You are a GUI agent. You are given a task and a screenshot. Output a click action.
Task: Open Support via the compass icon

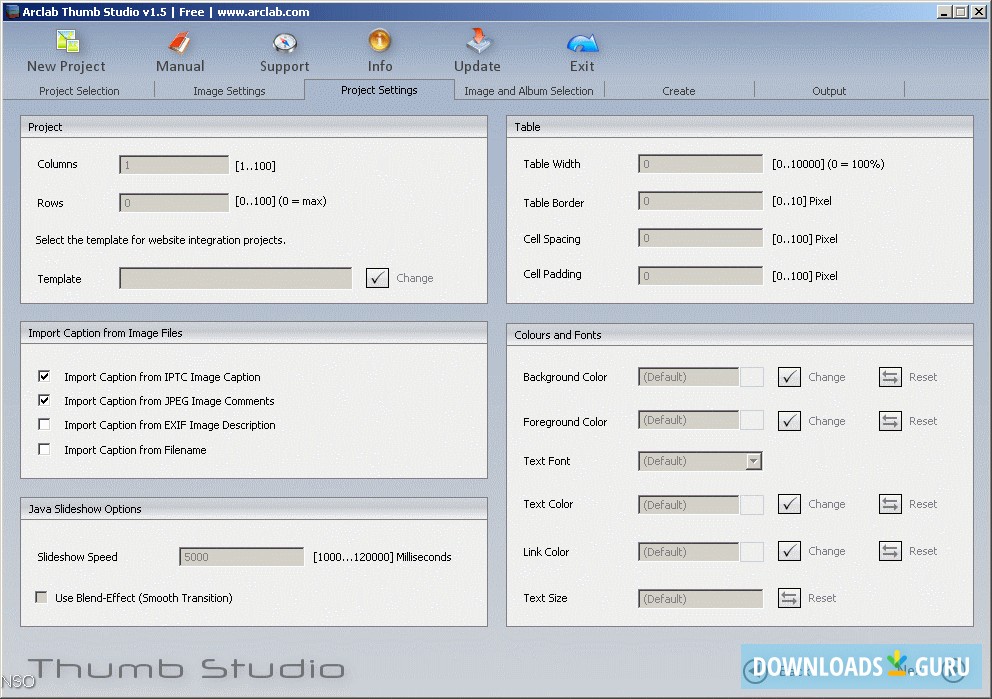point(285,42)
